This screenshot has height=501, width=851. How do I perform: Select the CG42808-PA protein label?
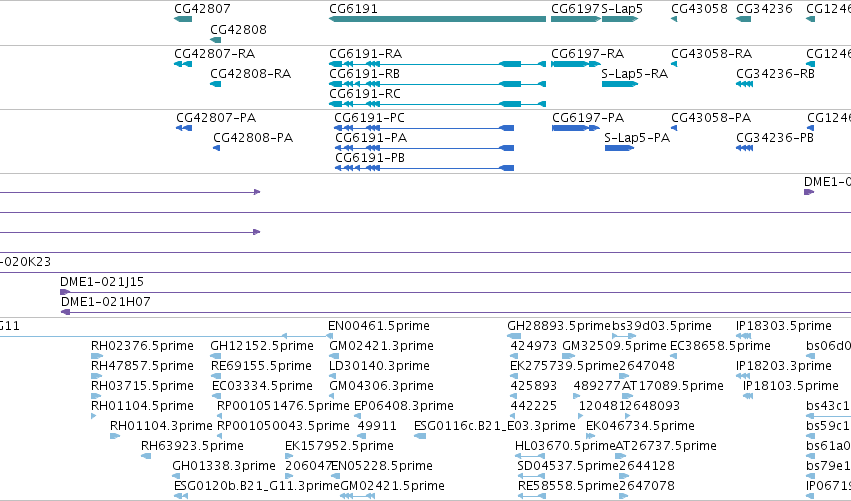tap(253, 138)
